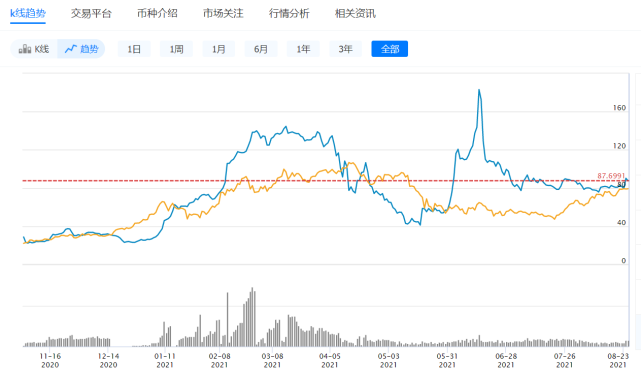The image size is (641, 378).
Task: Select the 1周 time range
Action: pyautogui.click(x=176, y=49)
